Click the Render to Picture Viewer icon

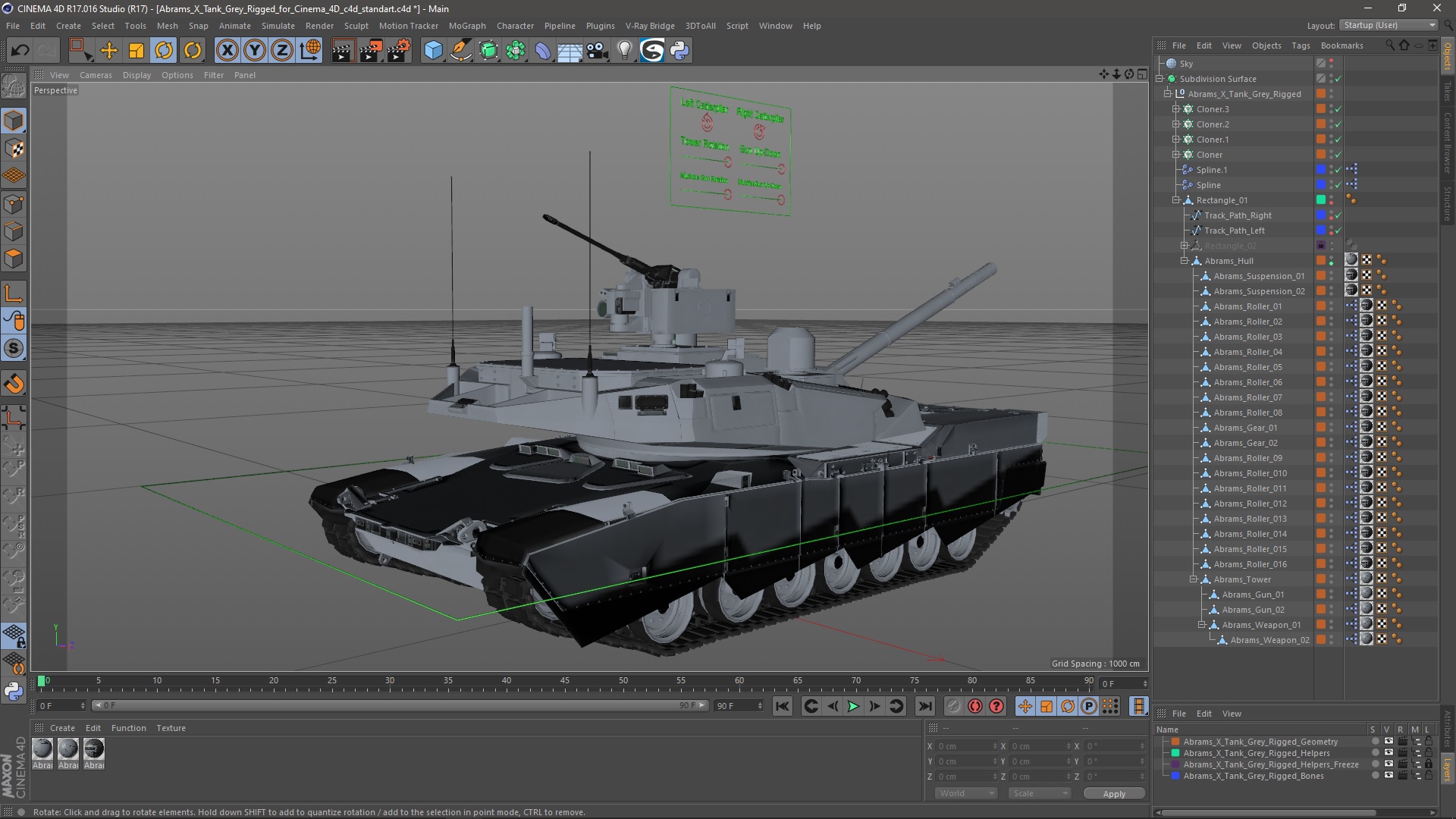[x=370, y=51]
